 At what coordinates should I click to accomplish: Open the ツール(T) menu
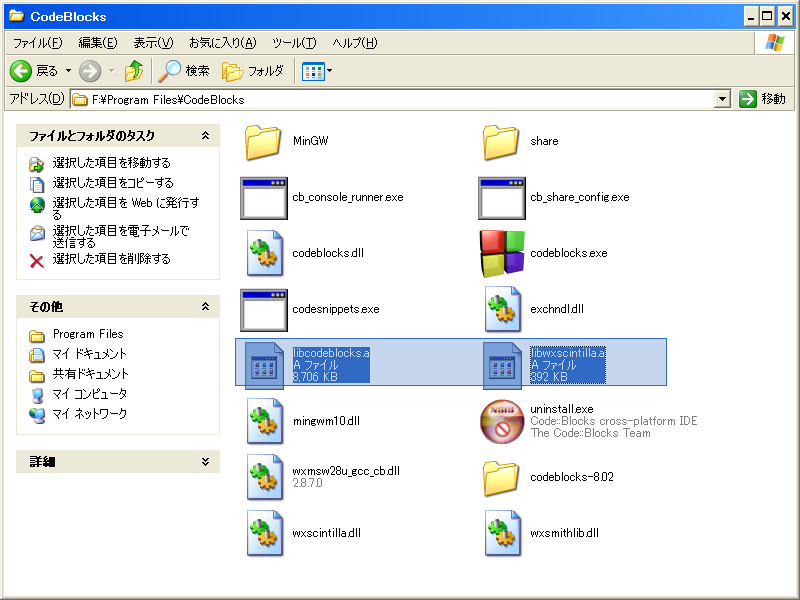(x=294, y=43)
